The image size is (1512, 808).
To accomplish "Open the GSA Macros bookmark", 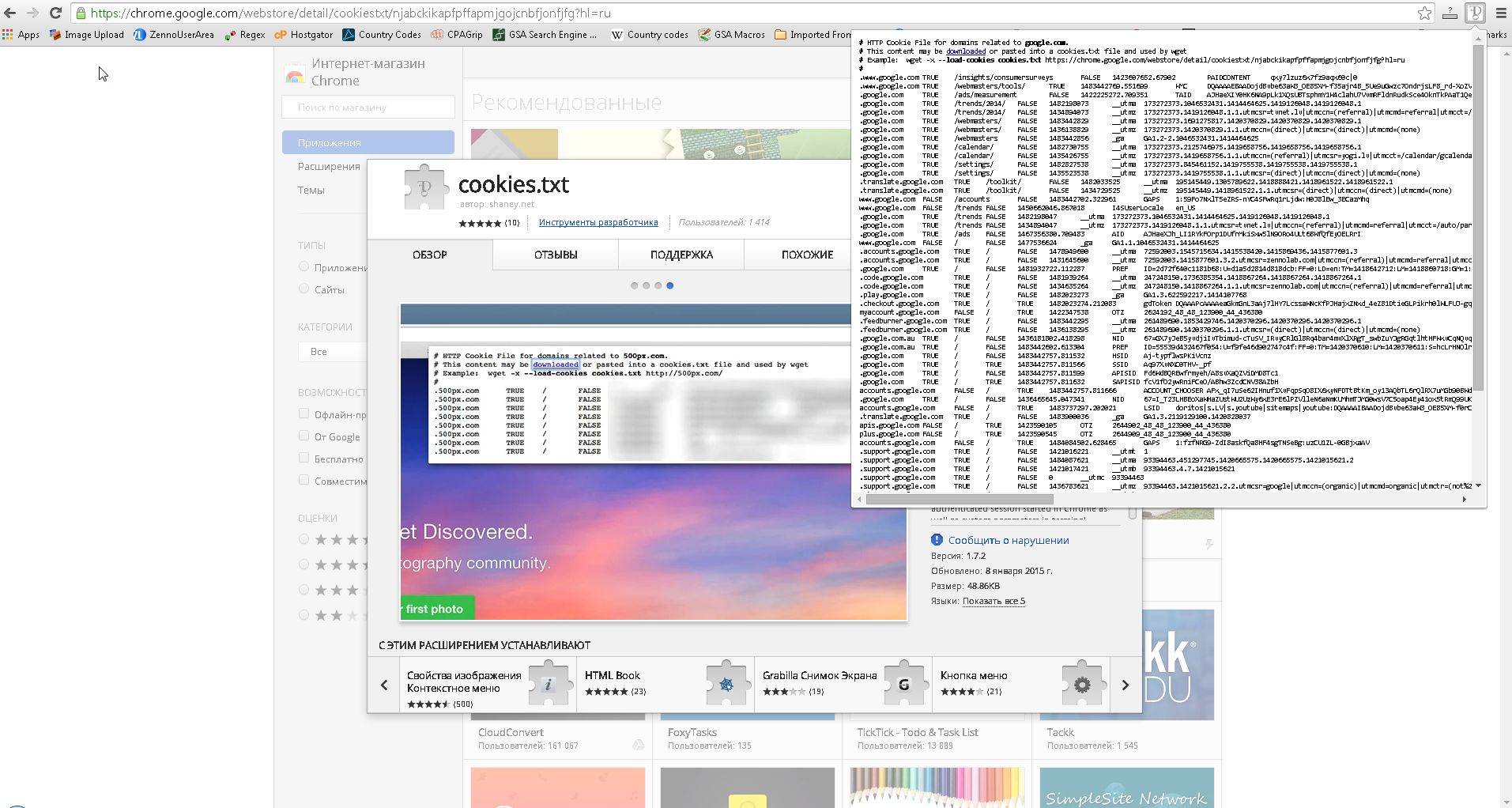I will tap(732, 35).
